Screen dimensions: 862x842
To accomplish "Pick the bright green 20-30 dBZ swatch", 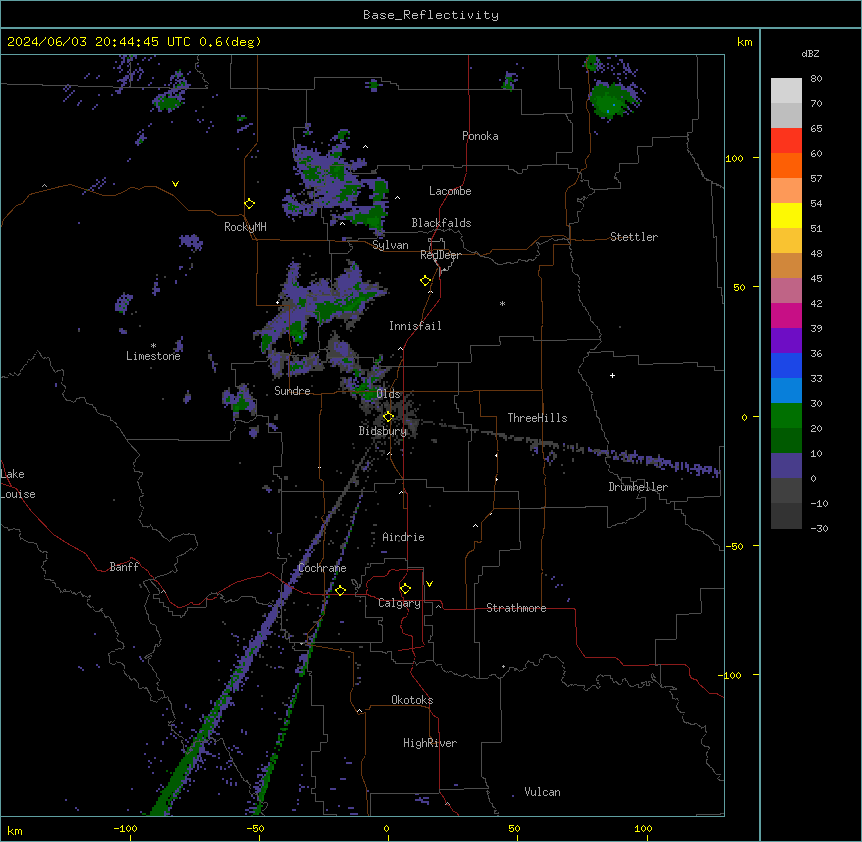I will 786,416.
